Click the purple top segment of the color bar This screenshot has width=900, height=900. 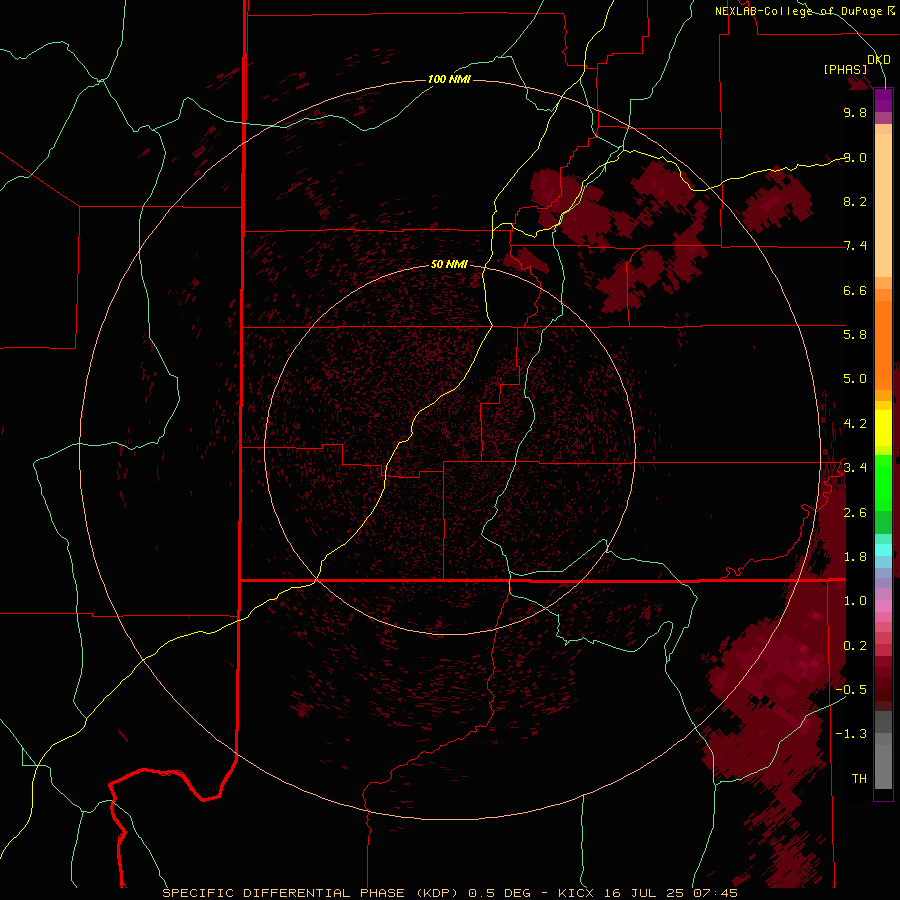(883, 100)
